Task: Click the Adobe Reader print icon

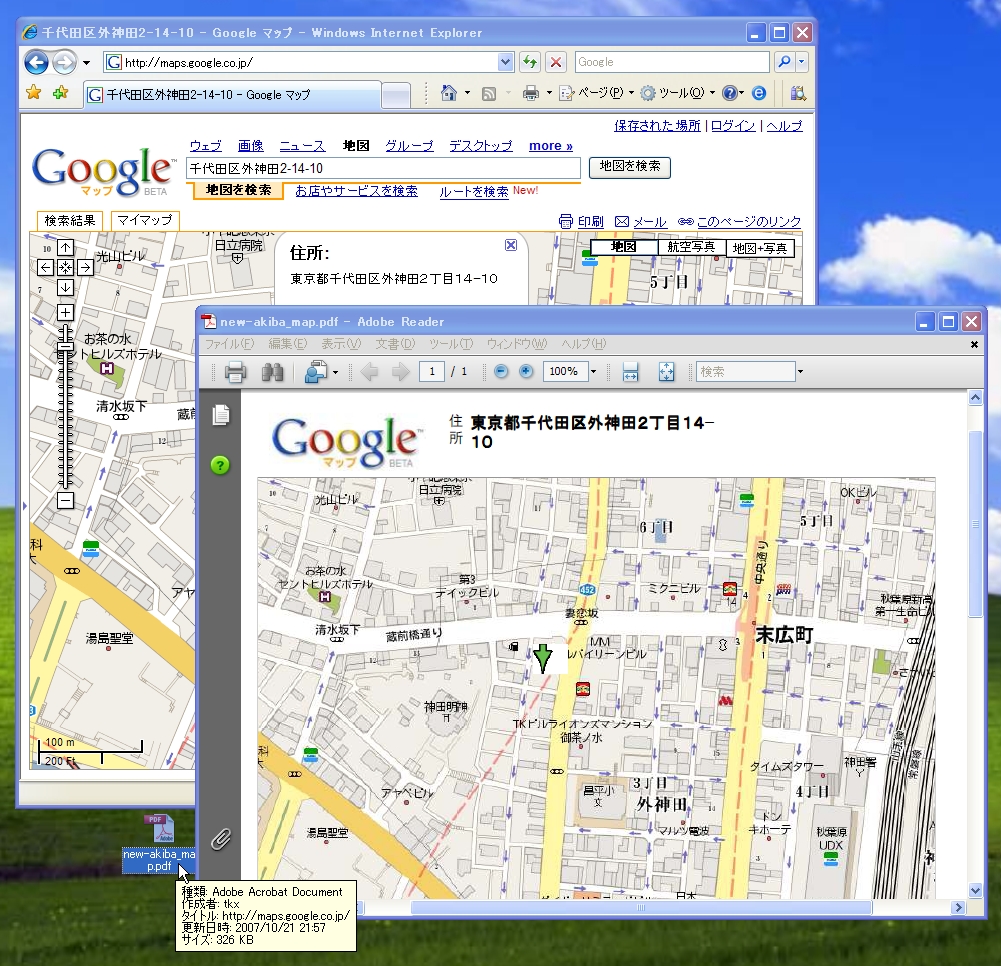Action: (x=236, y=372)
